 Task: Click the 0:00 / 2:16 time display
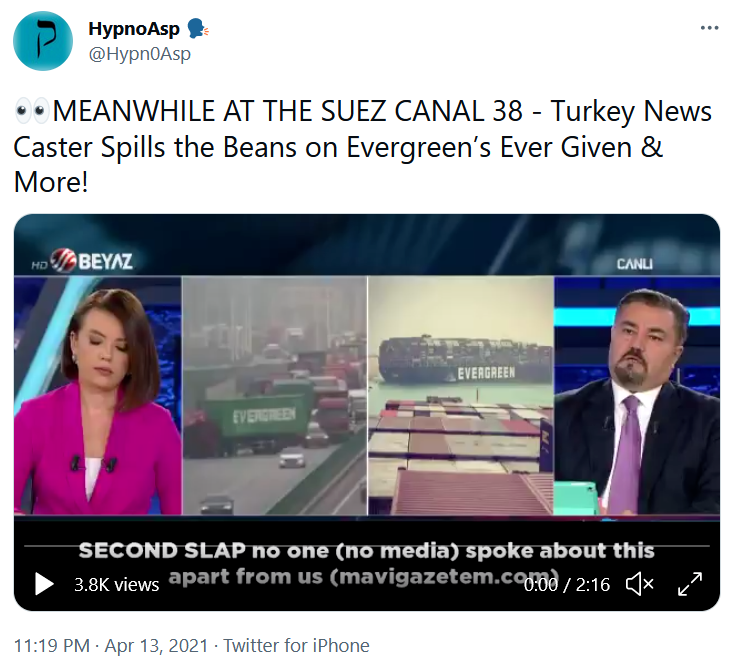tap(567, 585)
